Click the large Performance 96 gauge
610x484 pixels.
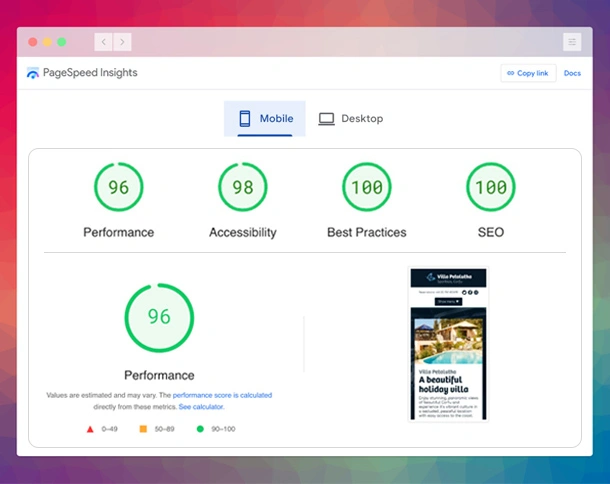point(159,317)
